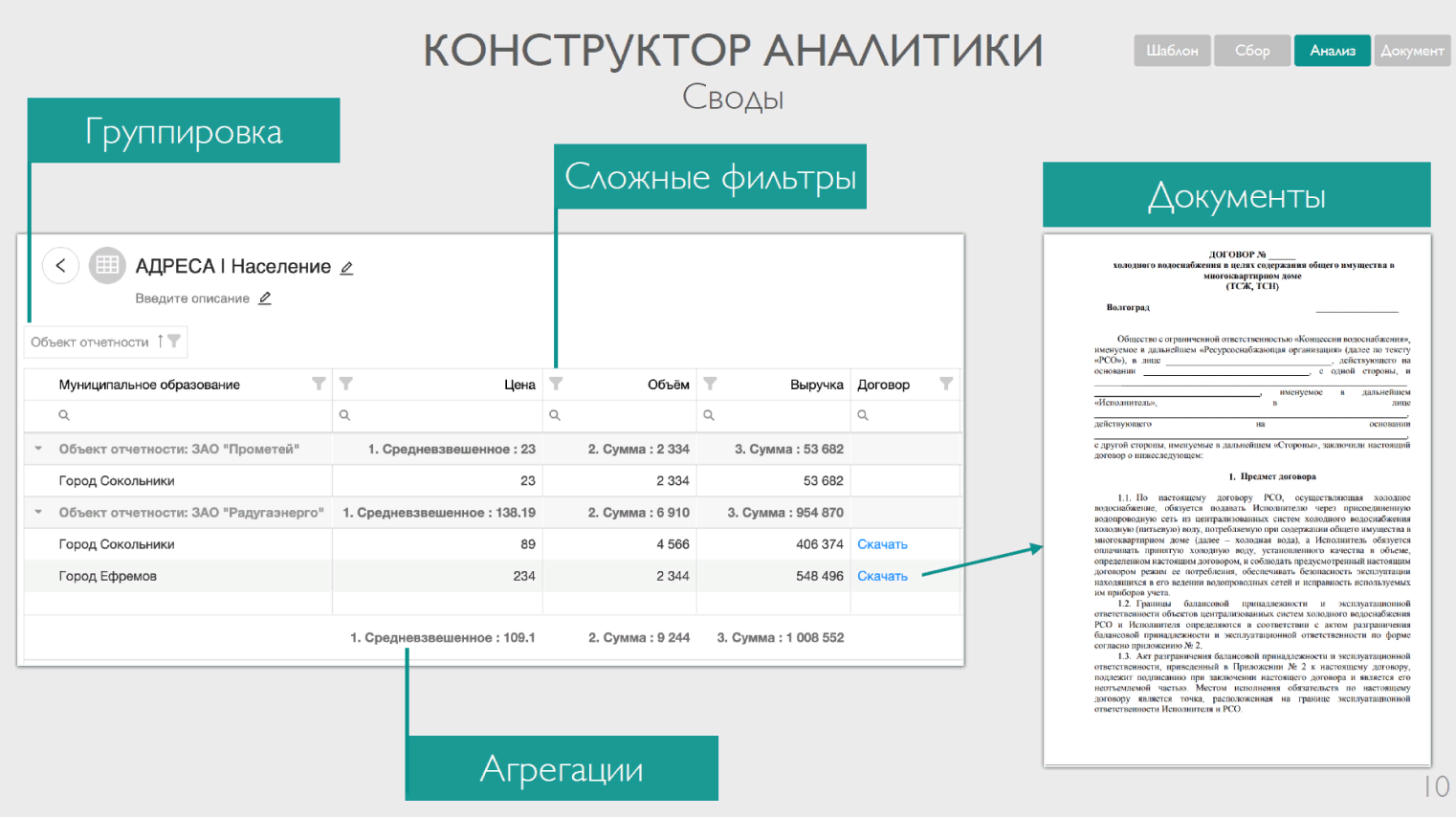Open filter on Объект отчетности grouping chip

coord(174,341)
